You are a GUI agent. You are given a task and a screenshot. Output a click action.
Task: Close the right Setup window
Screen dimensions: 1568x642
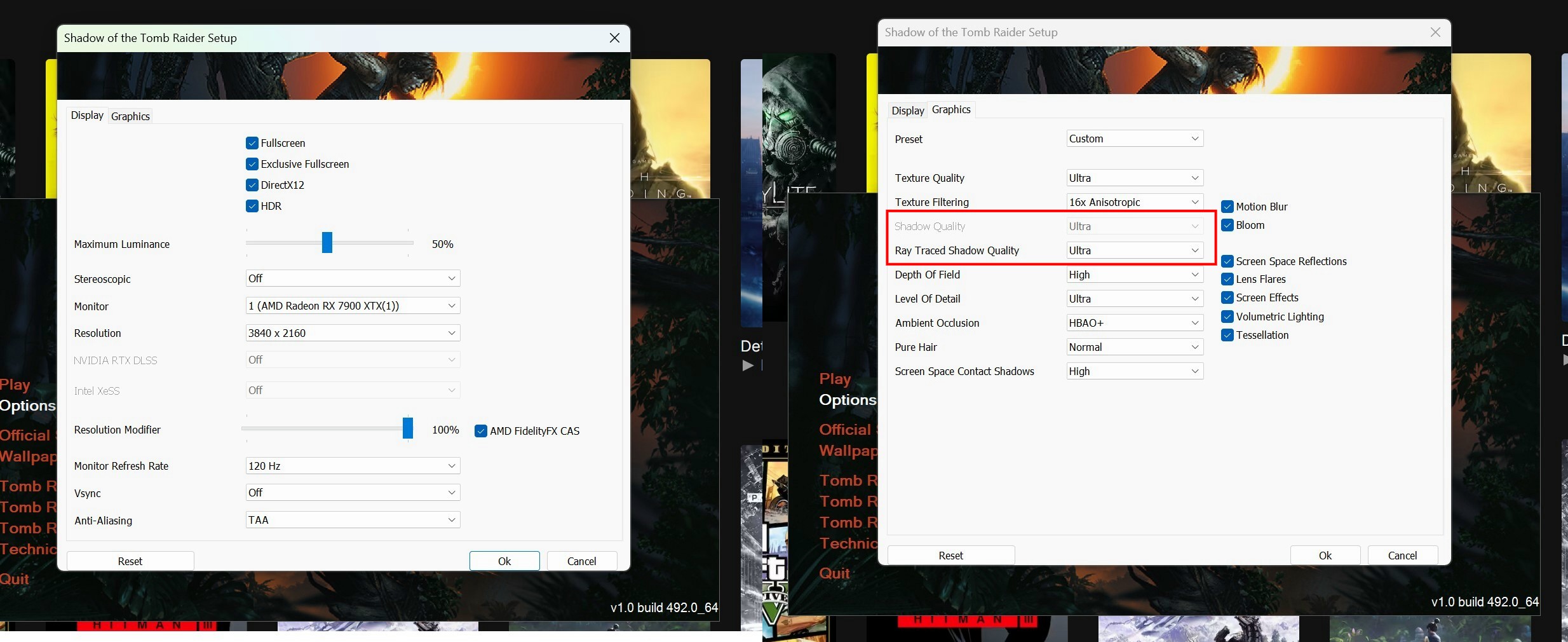click(x=1435, y=32)
